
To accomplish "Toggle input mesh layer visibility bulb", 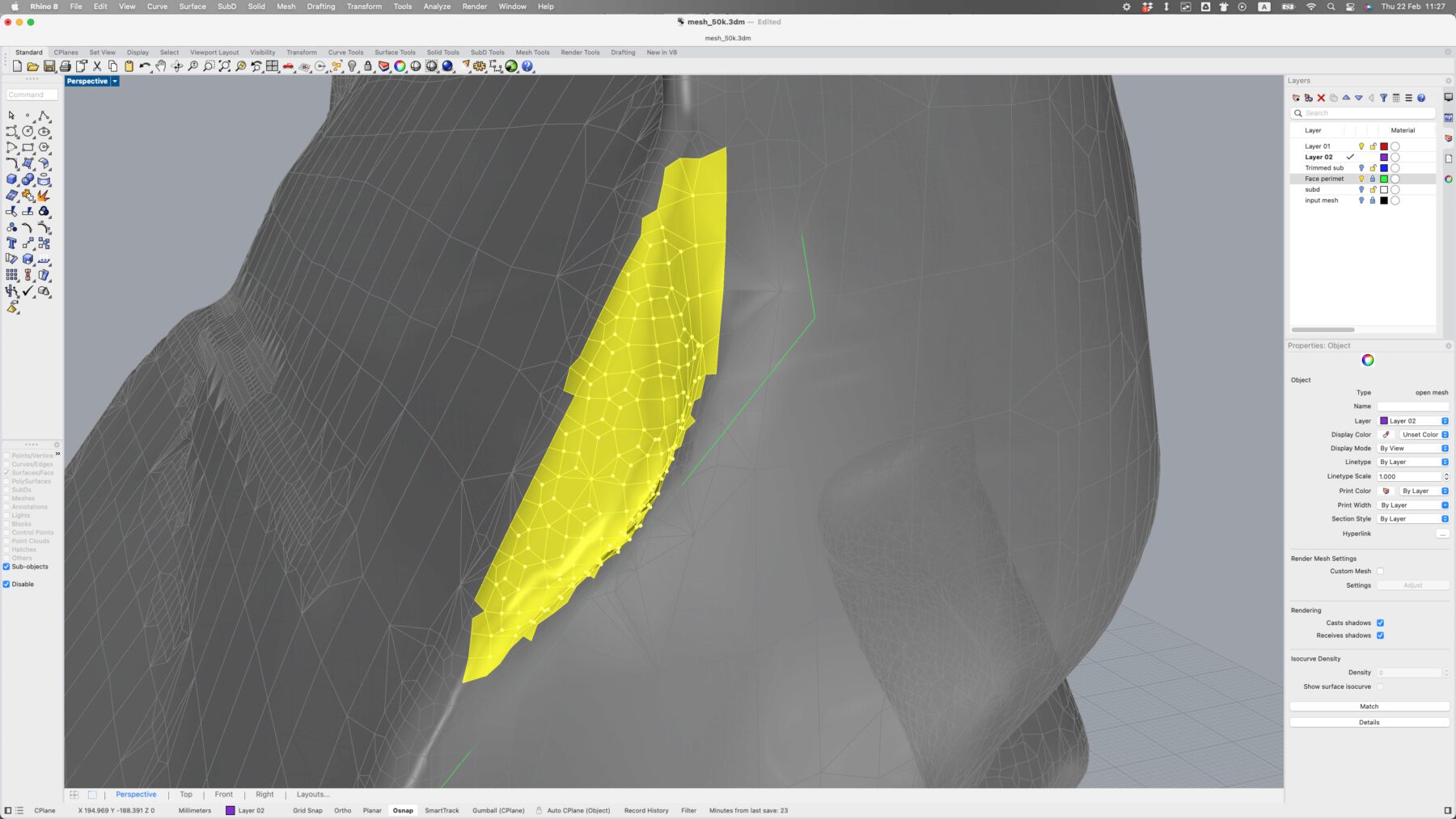I will 1361,201.
